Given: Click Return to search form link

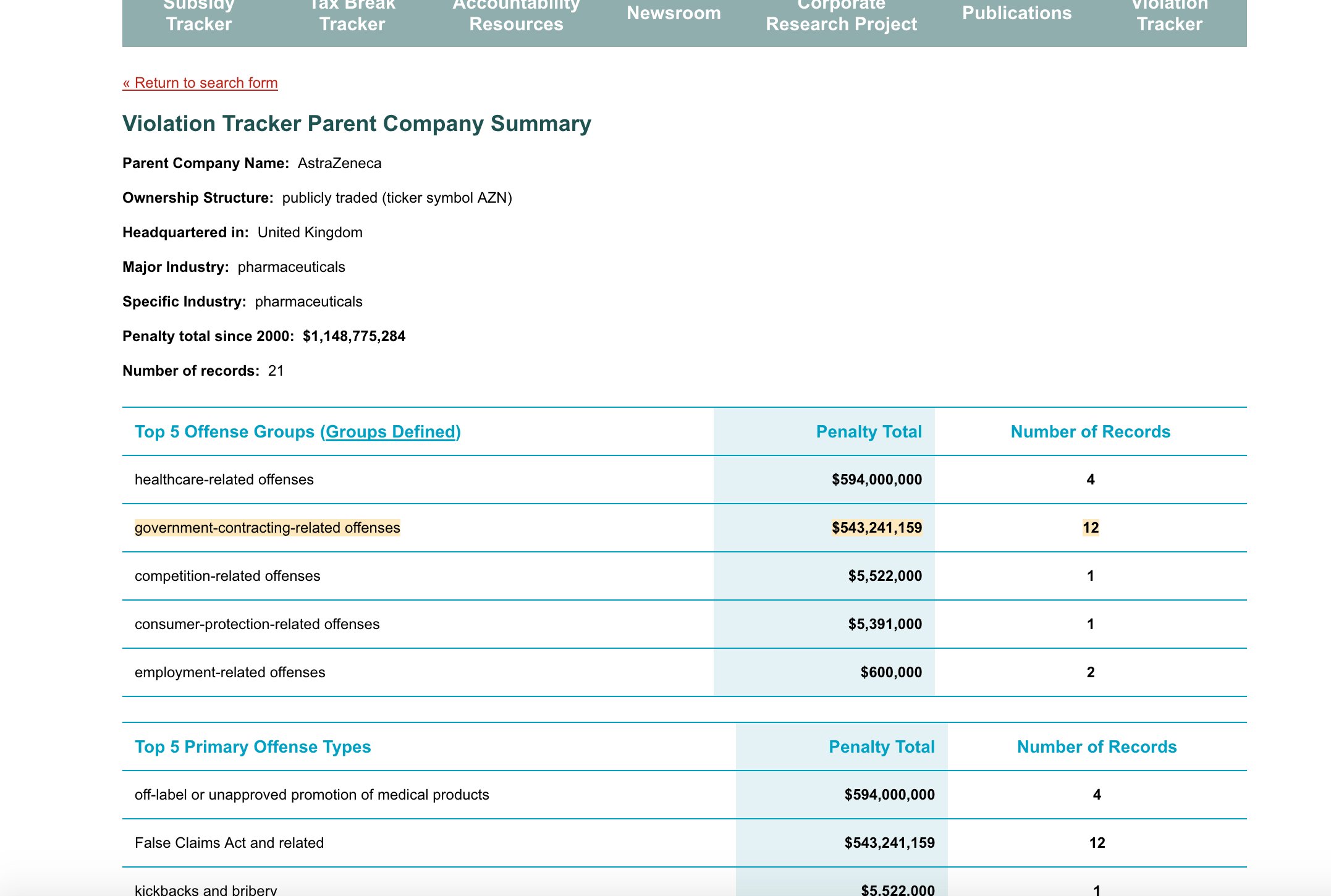Looking at the screenshot, I should click(x=200, y=83).
